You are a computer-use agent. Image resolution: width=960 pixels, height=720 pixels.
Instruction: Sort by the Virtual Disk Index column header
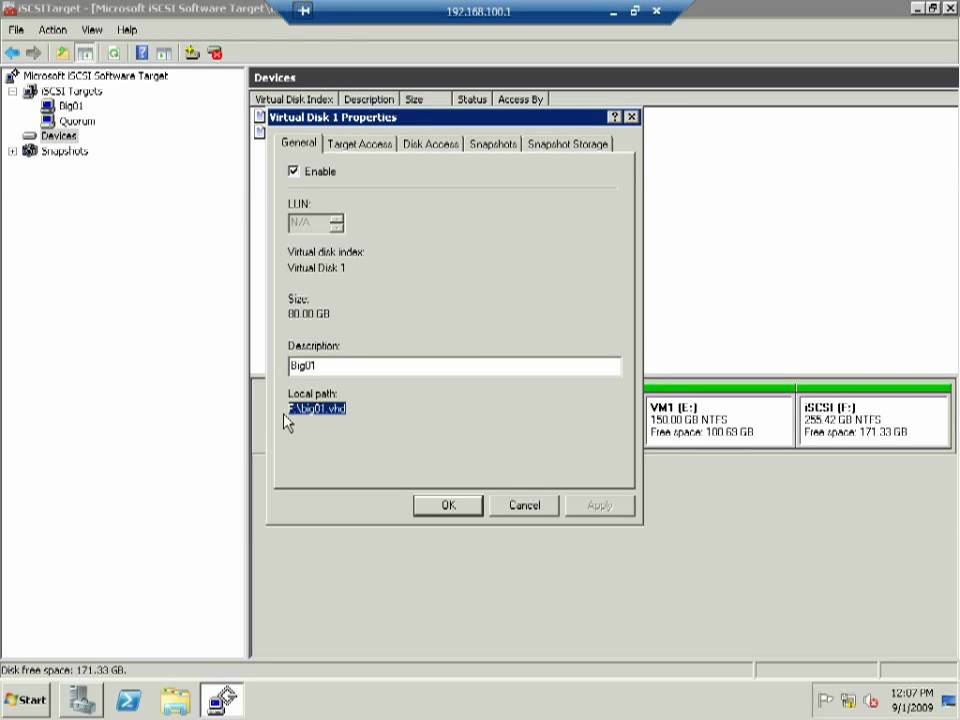(294, 99)
